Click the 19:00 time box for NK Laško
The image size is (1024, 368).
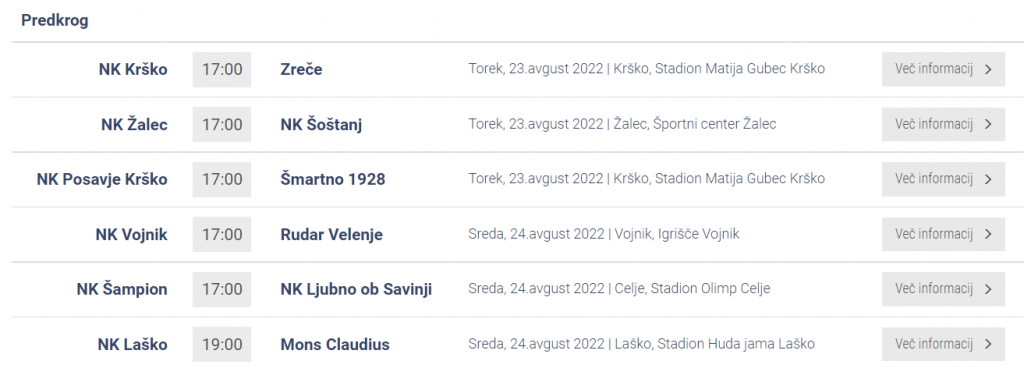pyautogui.click(x=221, y=344)
